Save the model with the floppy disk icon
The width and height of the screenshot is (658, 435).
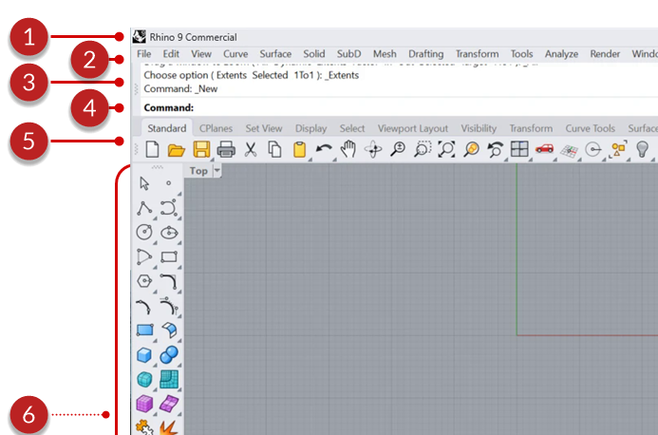(x=201, y=149)
